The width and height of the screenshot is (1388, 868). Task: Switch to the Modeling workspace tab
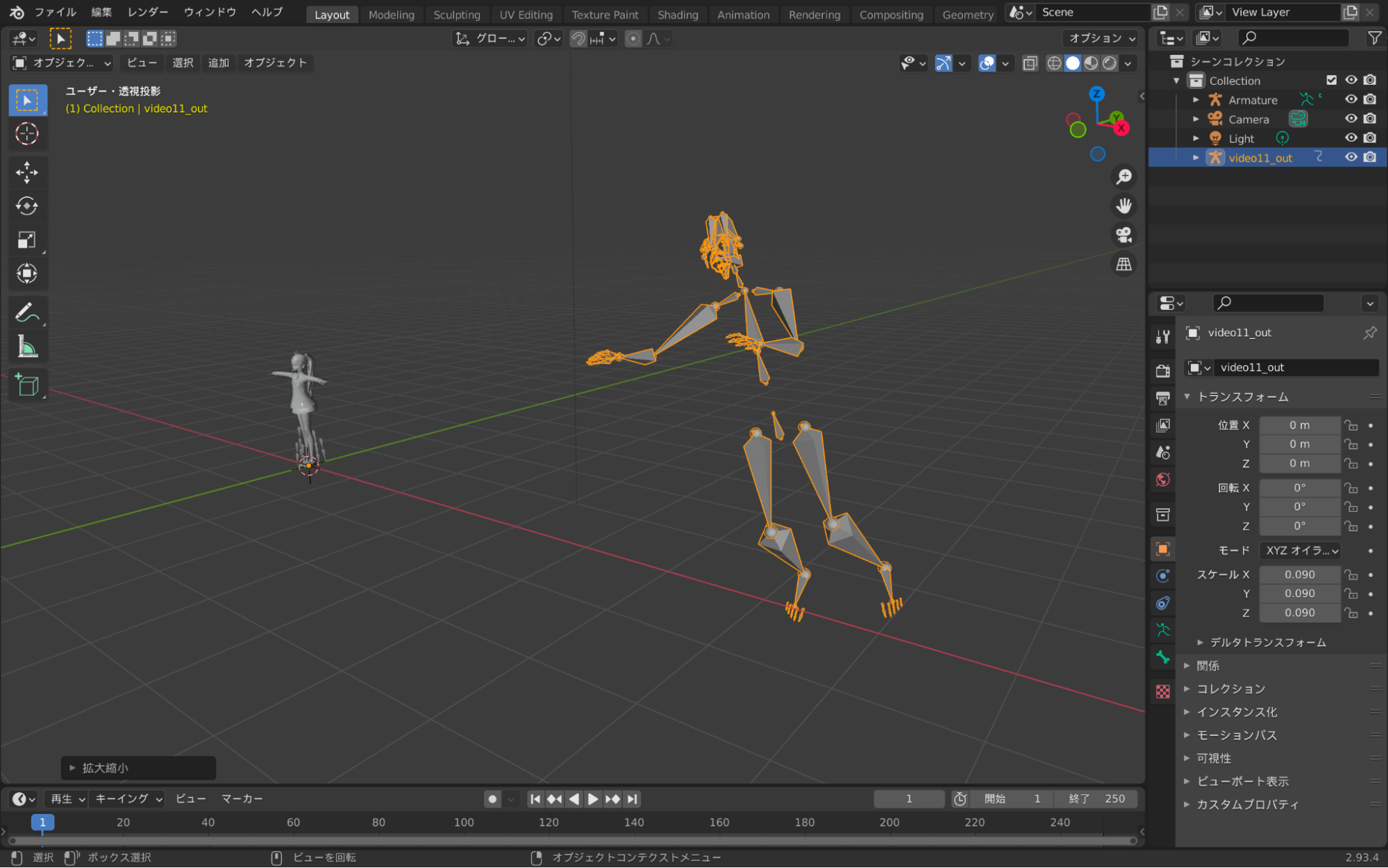[391, 15]
